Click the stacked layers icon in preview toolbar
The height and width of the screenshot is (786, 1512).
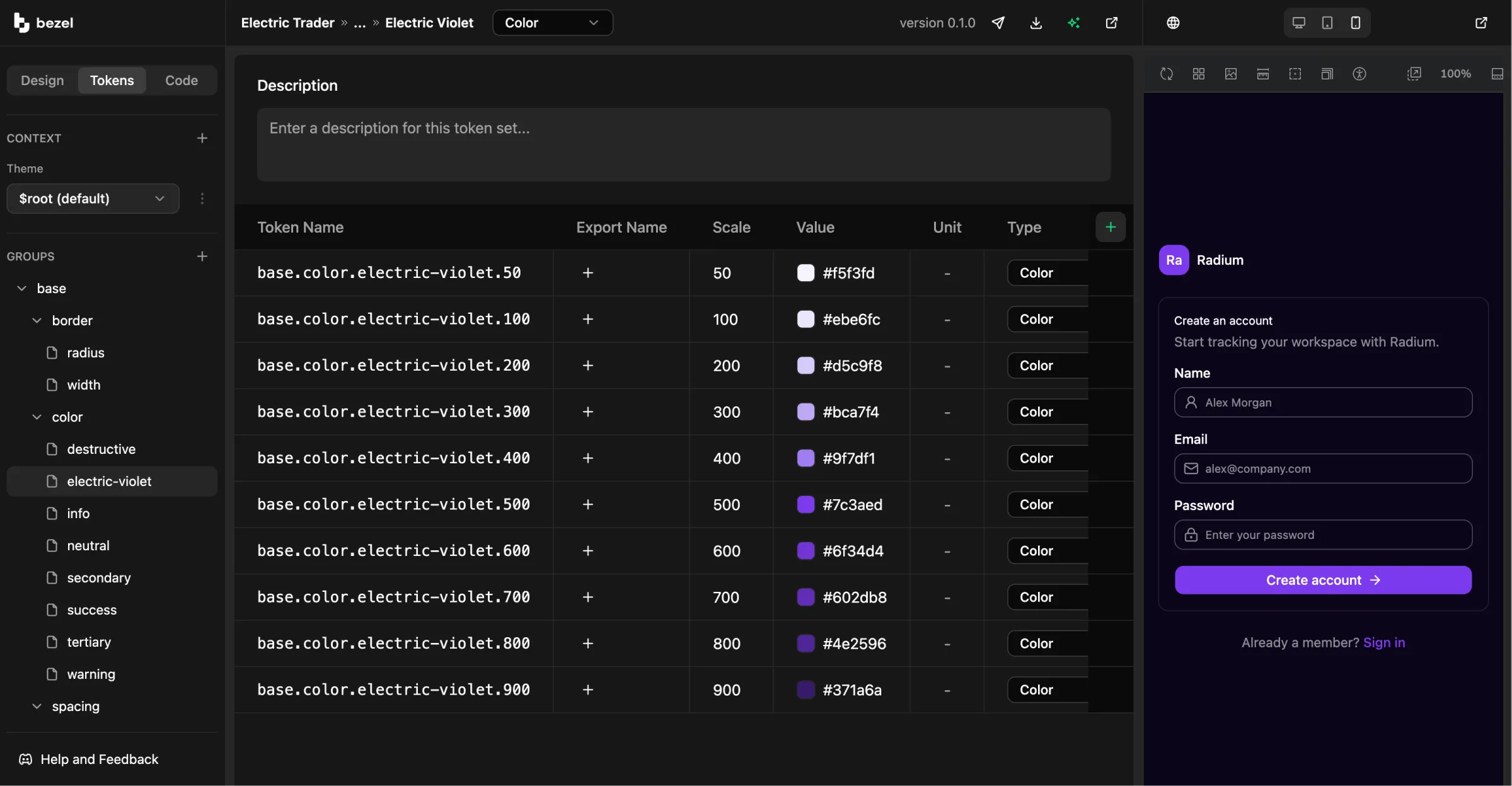[x=1327, y=74]
